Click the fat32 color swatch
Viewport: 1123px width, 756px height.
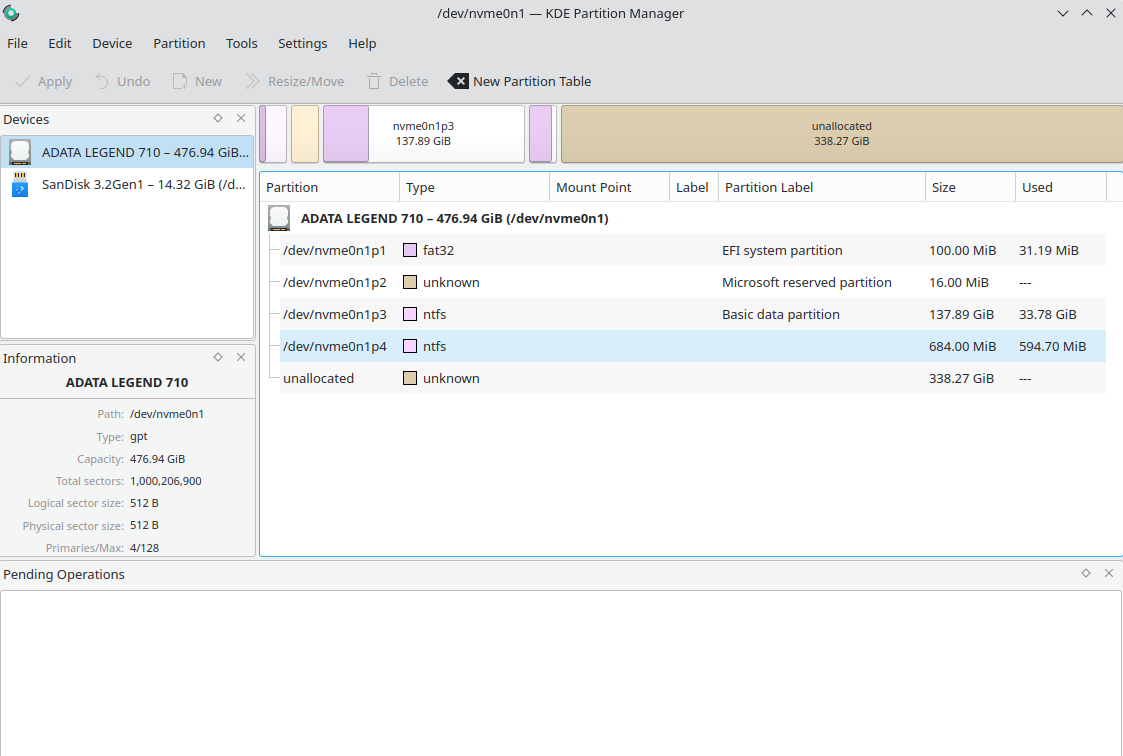tap(410, 251)
